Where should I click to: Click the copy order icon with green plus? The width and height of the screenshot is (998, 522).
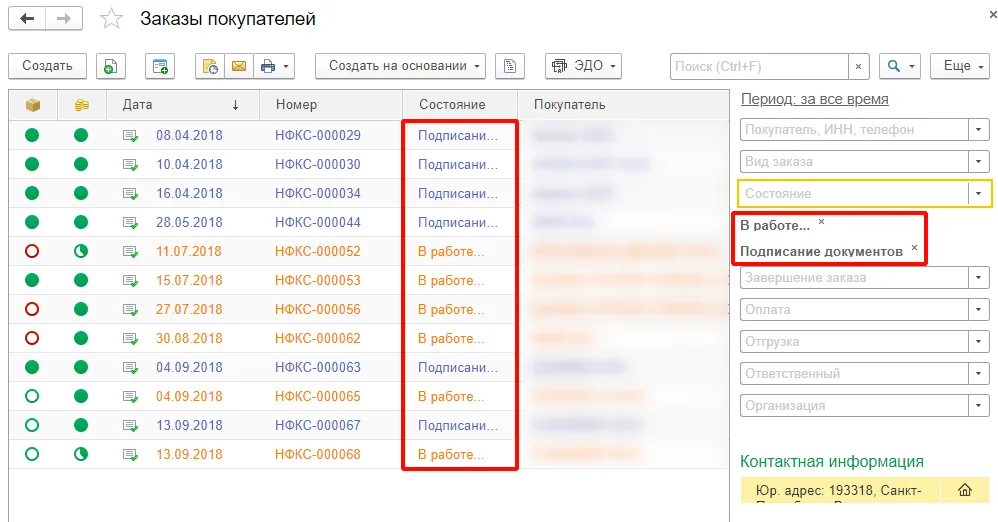110,66
